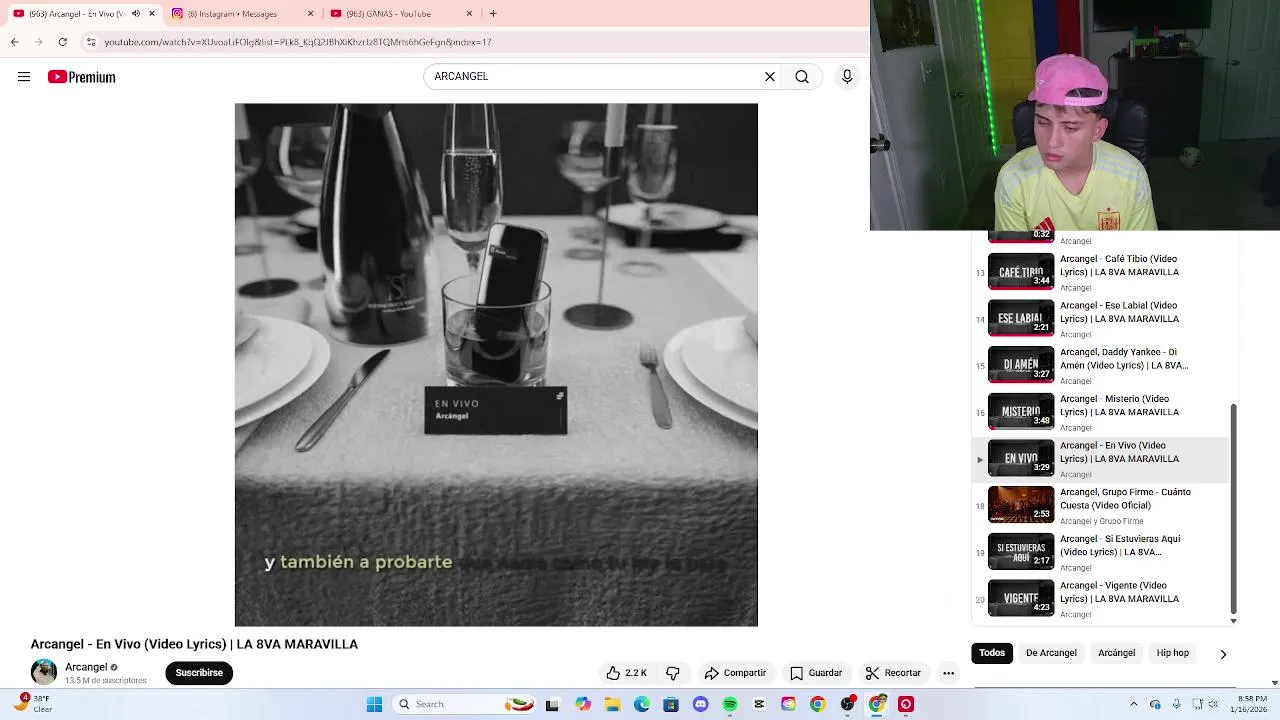Open the weather widget showing 38°F
The width and height of the screenshot is (1280, 720).
(x=32, y=704)
